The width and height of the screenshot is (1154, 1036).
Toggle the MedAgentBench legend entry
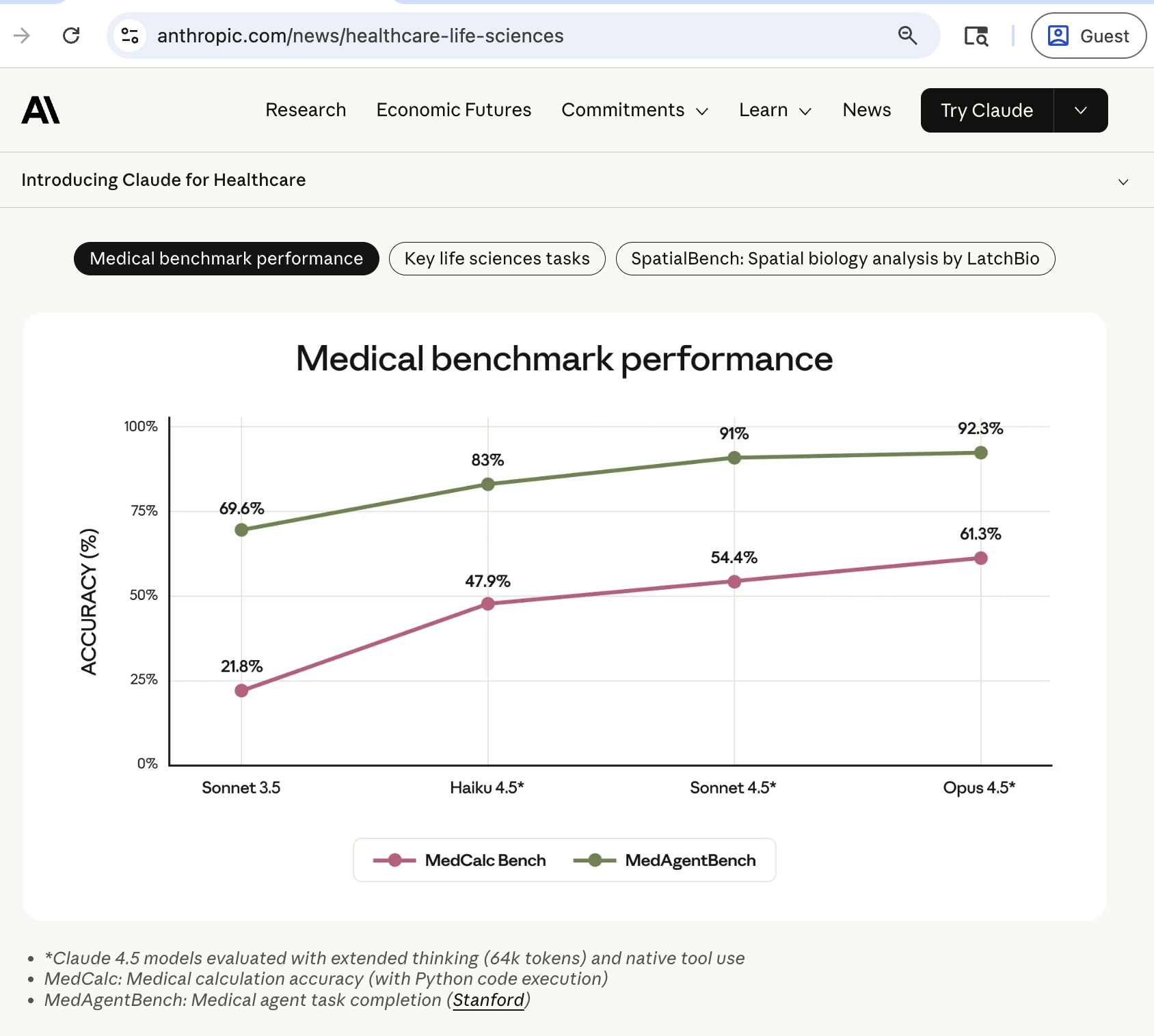665,860
